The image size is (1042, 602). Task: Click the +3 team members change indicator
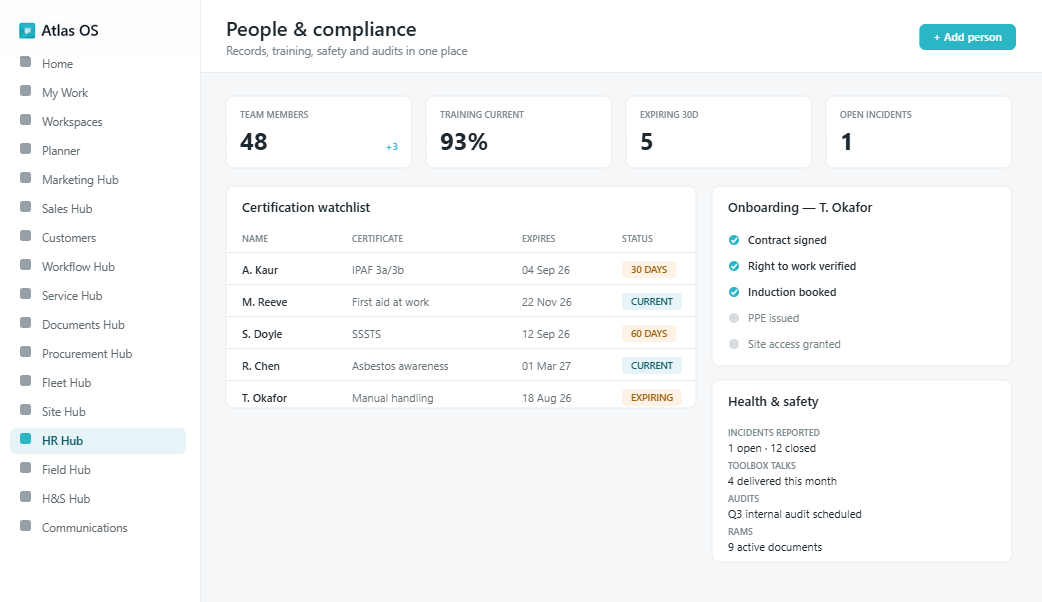(x=392, y=147)
